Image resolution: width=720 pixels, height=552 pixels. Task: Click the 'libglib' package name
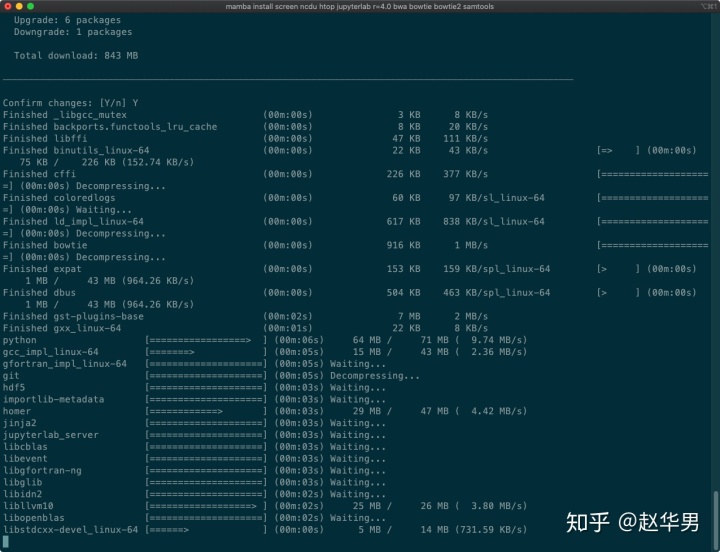click(x=22, y=483)
